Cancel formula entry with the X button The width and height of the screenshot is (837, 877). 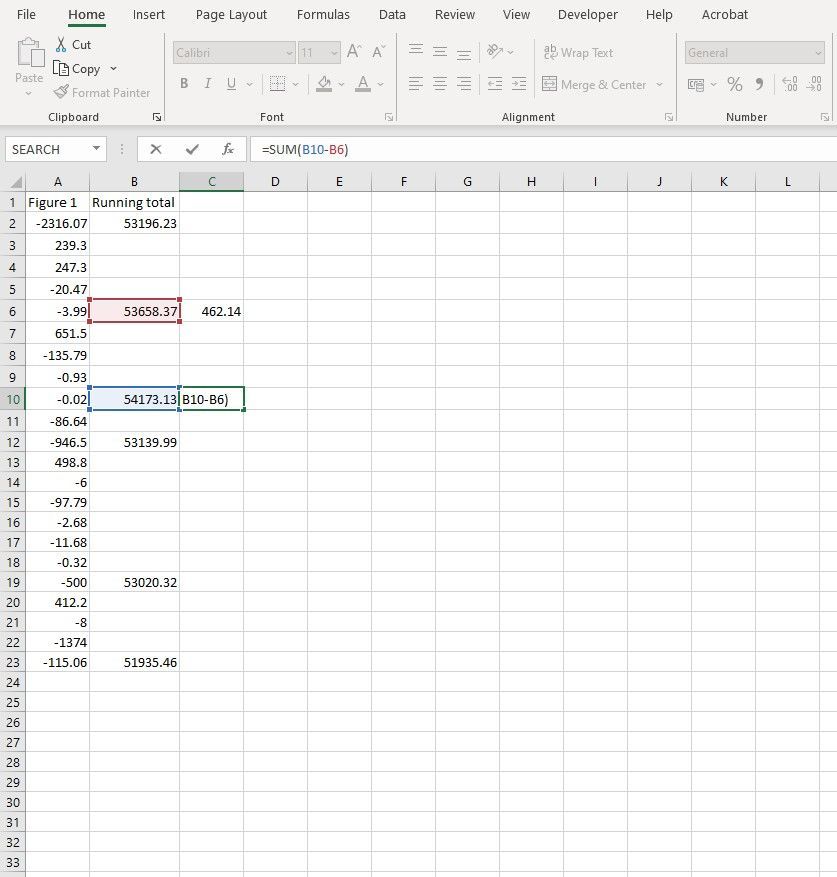[x=156, y=148]
